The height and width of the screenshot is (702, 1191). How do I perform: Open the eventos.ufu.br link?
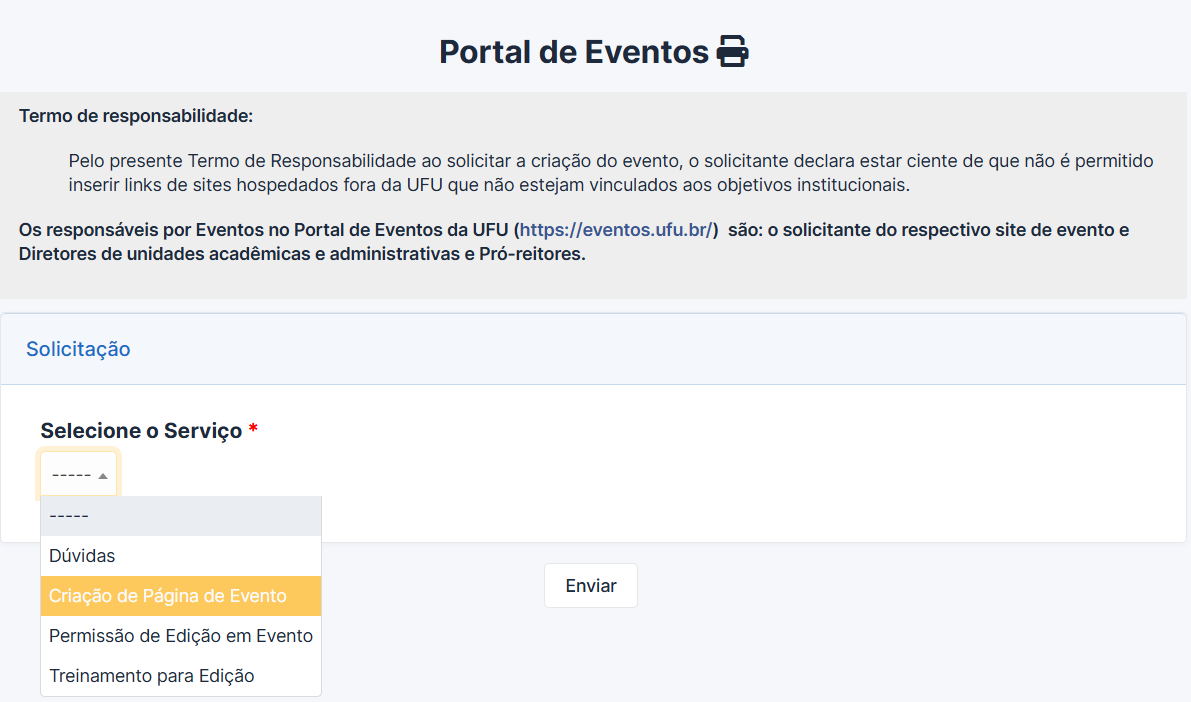click(x=616, y=230)
